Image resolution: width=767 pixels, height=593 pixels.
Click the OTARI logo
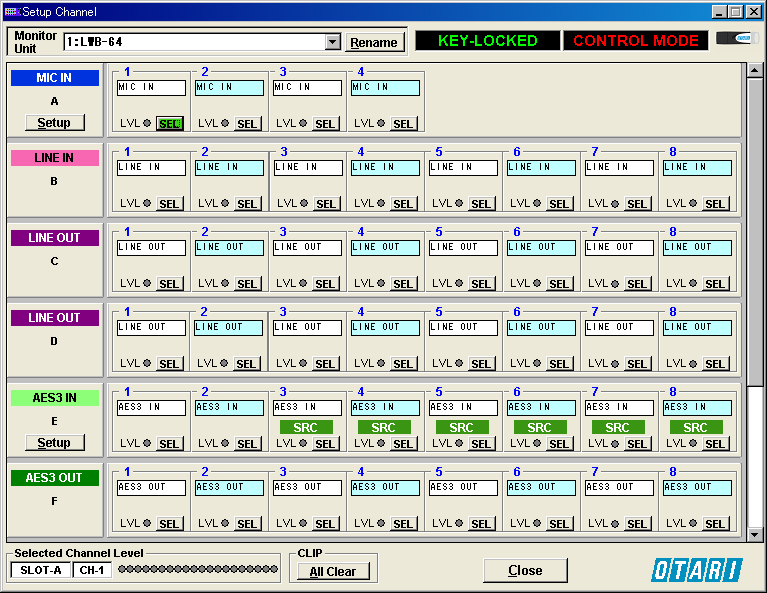pyautogui.click(x=697, y=570)
